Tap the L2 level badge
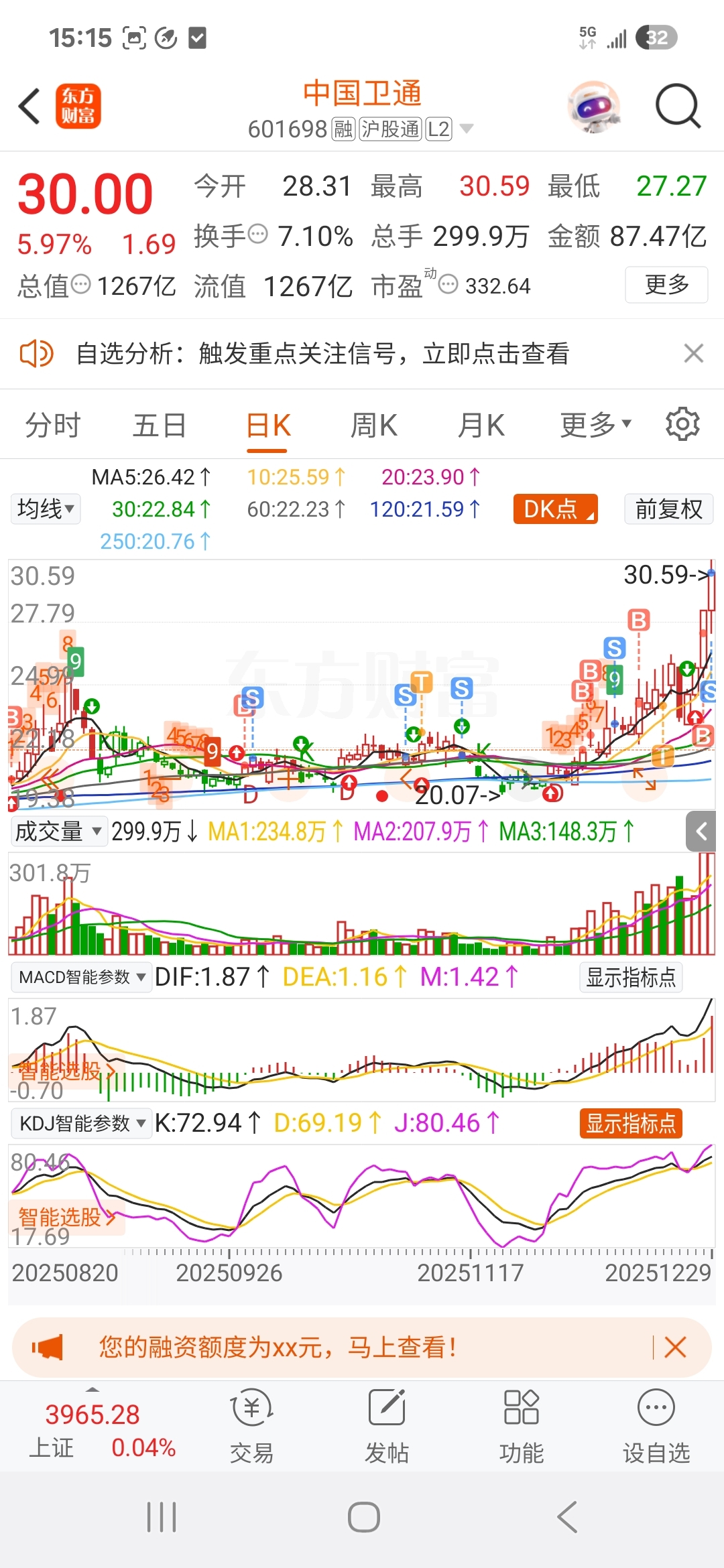Image resolution: width=724 pixels, height=1568 pixels. coord(439,129)
